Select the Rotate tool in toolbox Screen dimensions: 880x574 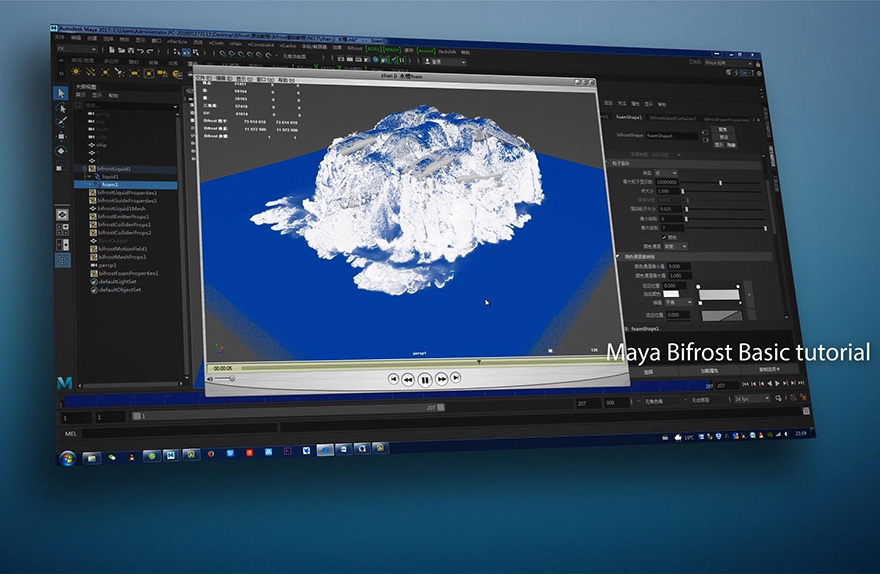tap(61, 151)
